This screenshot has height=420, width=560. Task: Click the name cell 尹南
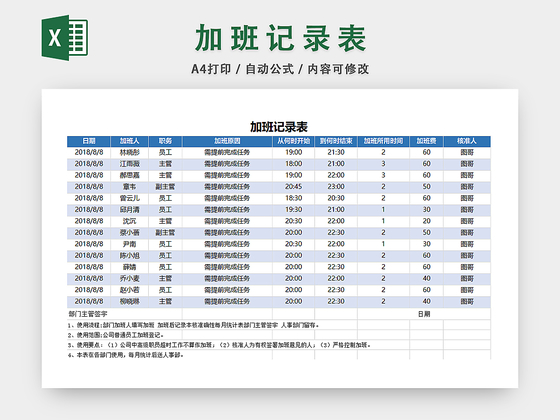tap(130, 244)
